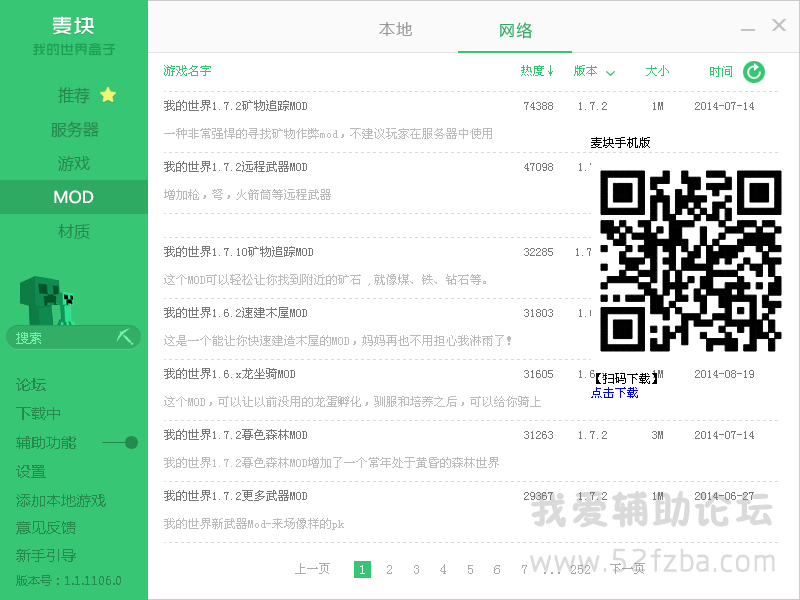800x600 pixels.
Task: Open the 下载中 list
Action: pos(38,413)
